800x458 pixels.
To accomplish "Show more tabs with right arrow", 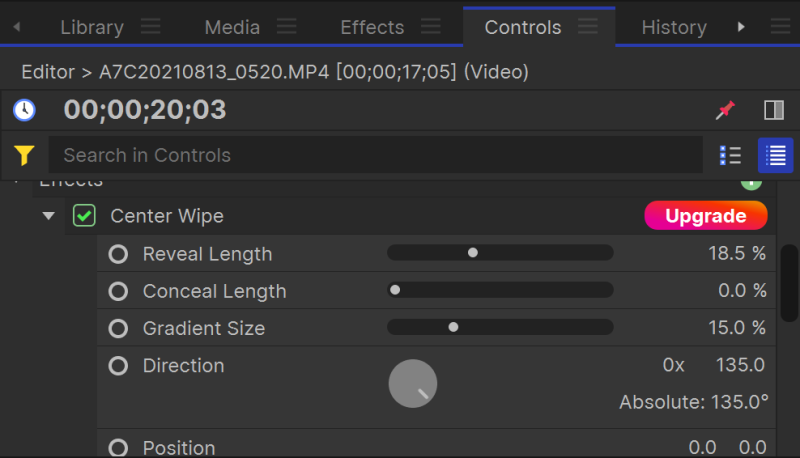I will point(741,26).
